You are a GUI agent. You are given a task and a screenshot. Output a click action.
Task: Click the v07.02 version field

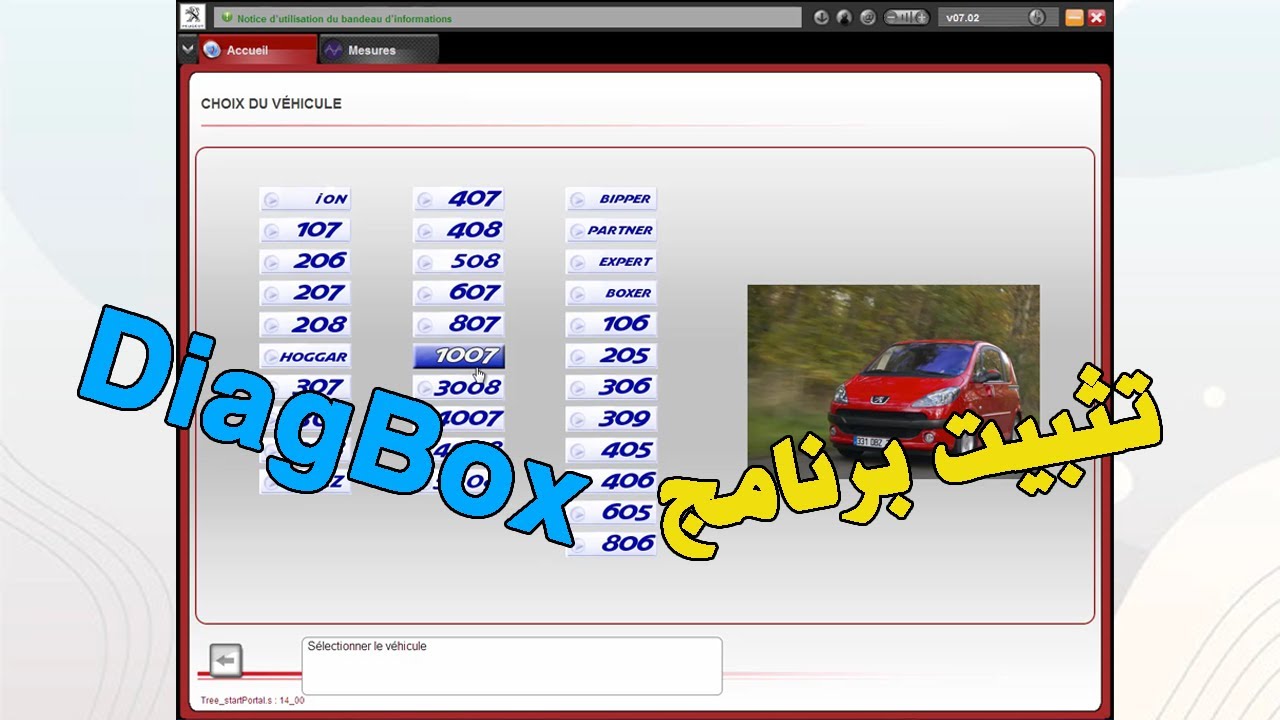996,17
